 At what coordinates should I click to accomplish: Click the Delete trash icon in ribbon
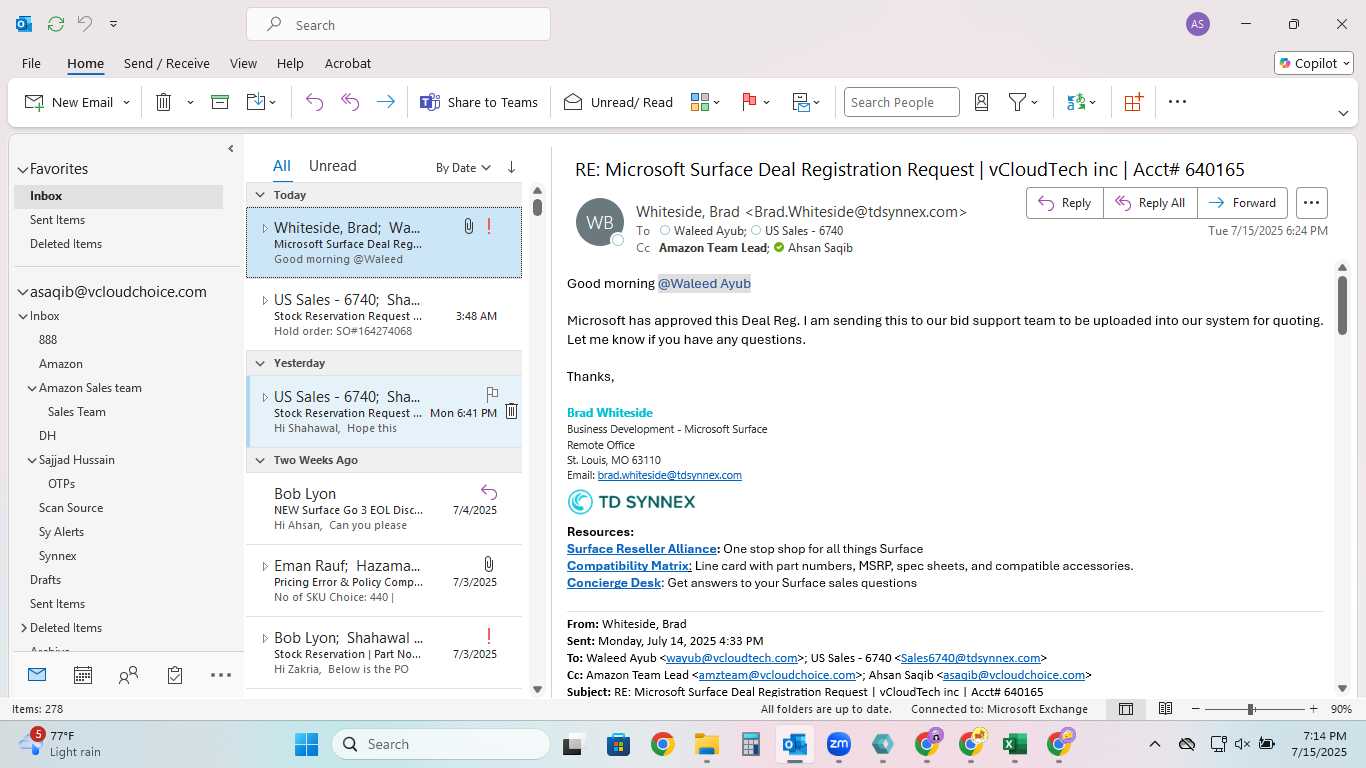(164, 102)
